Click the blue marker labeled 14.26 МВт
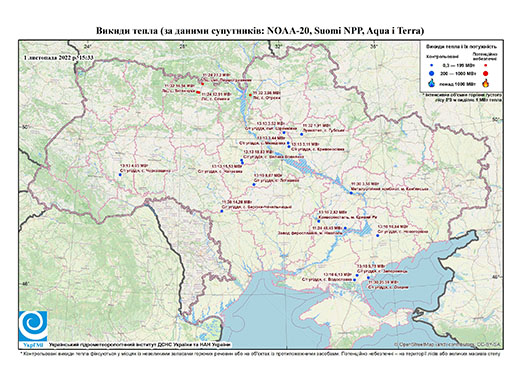Screen dimensions: 520x368 click(222, 211)
